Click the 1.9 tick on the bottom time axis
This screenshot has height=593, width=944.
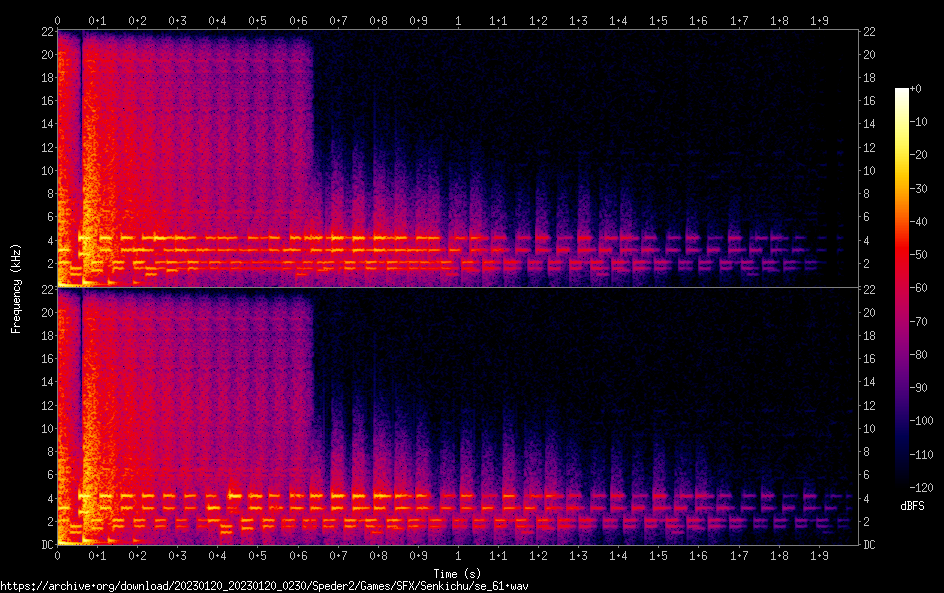[x=819, y=556]
